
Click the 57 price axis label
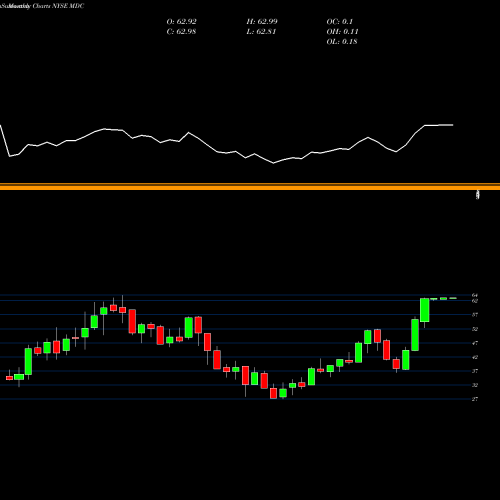[475, 315]
